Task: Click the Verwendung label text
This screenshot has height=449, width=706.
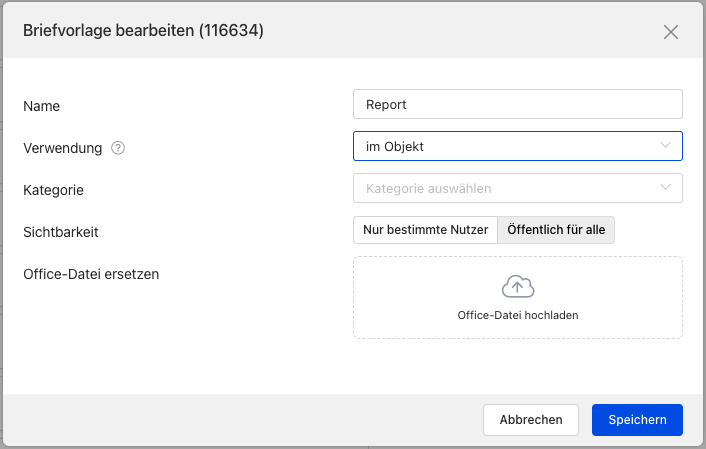Action: 63,148
